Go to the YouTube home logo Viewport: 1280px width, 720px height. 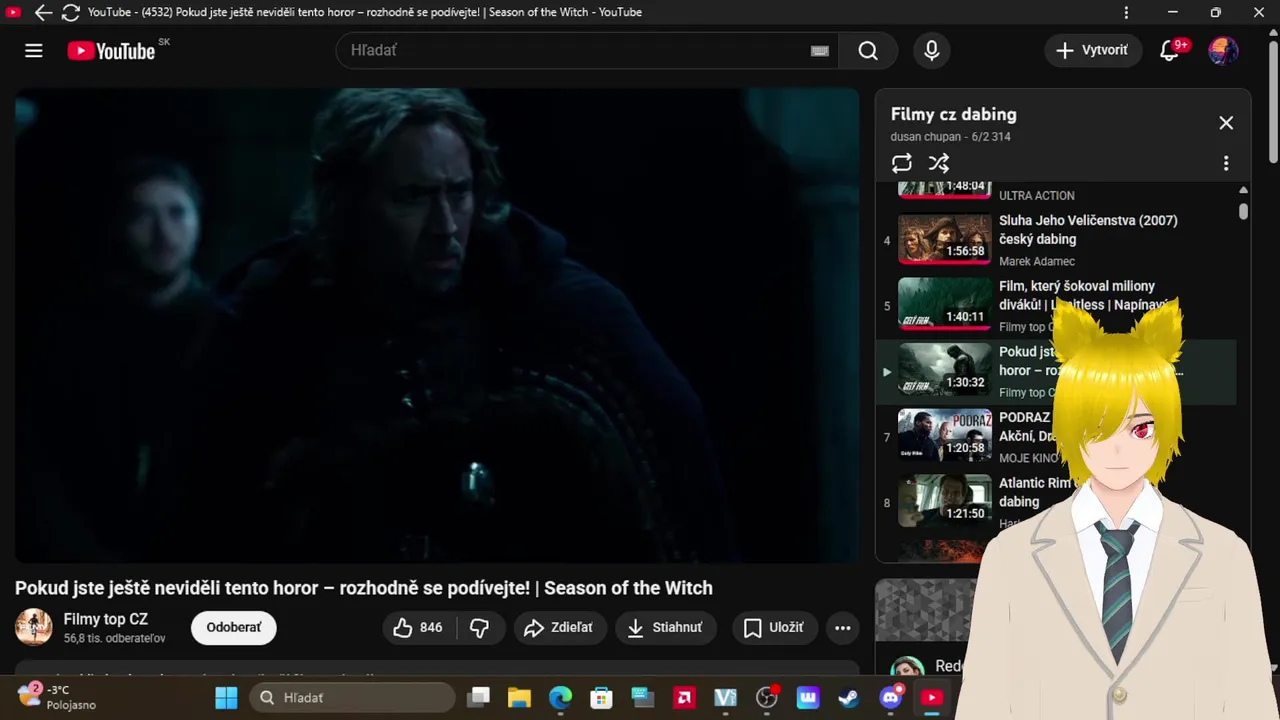tap(111, 51)
